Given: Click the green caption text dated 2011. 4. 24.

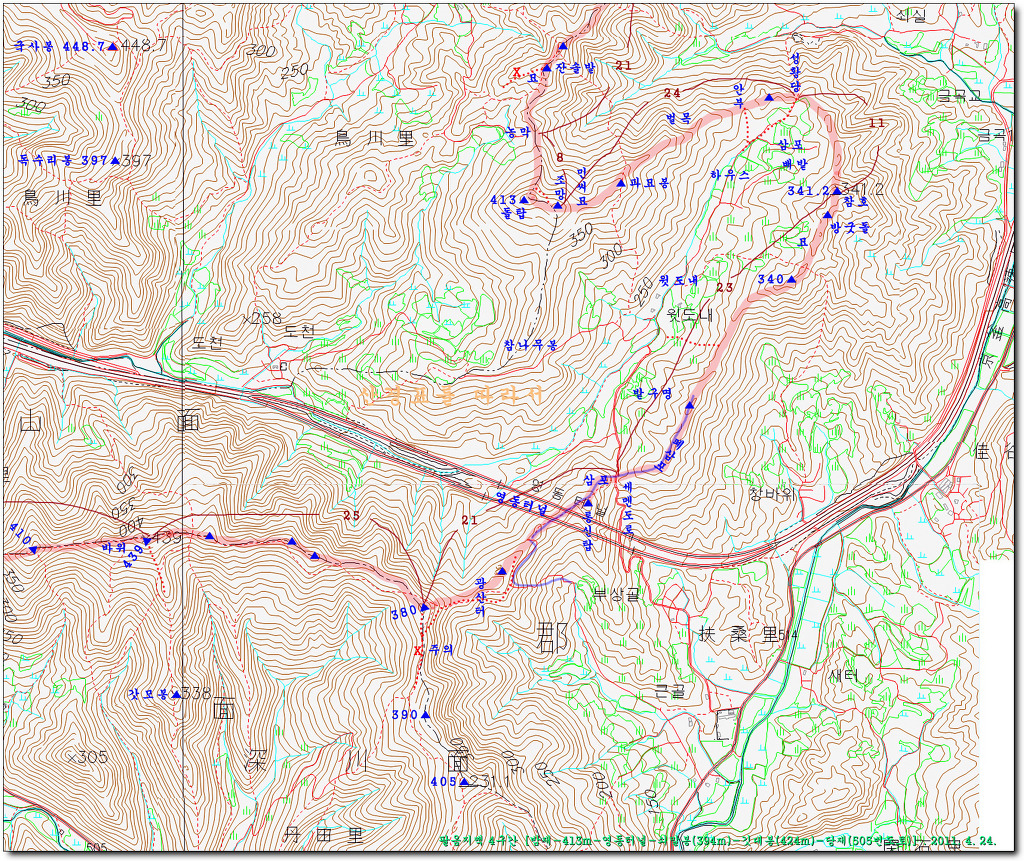Looking at the screenshot, I should (717, 841).
